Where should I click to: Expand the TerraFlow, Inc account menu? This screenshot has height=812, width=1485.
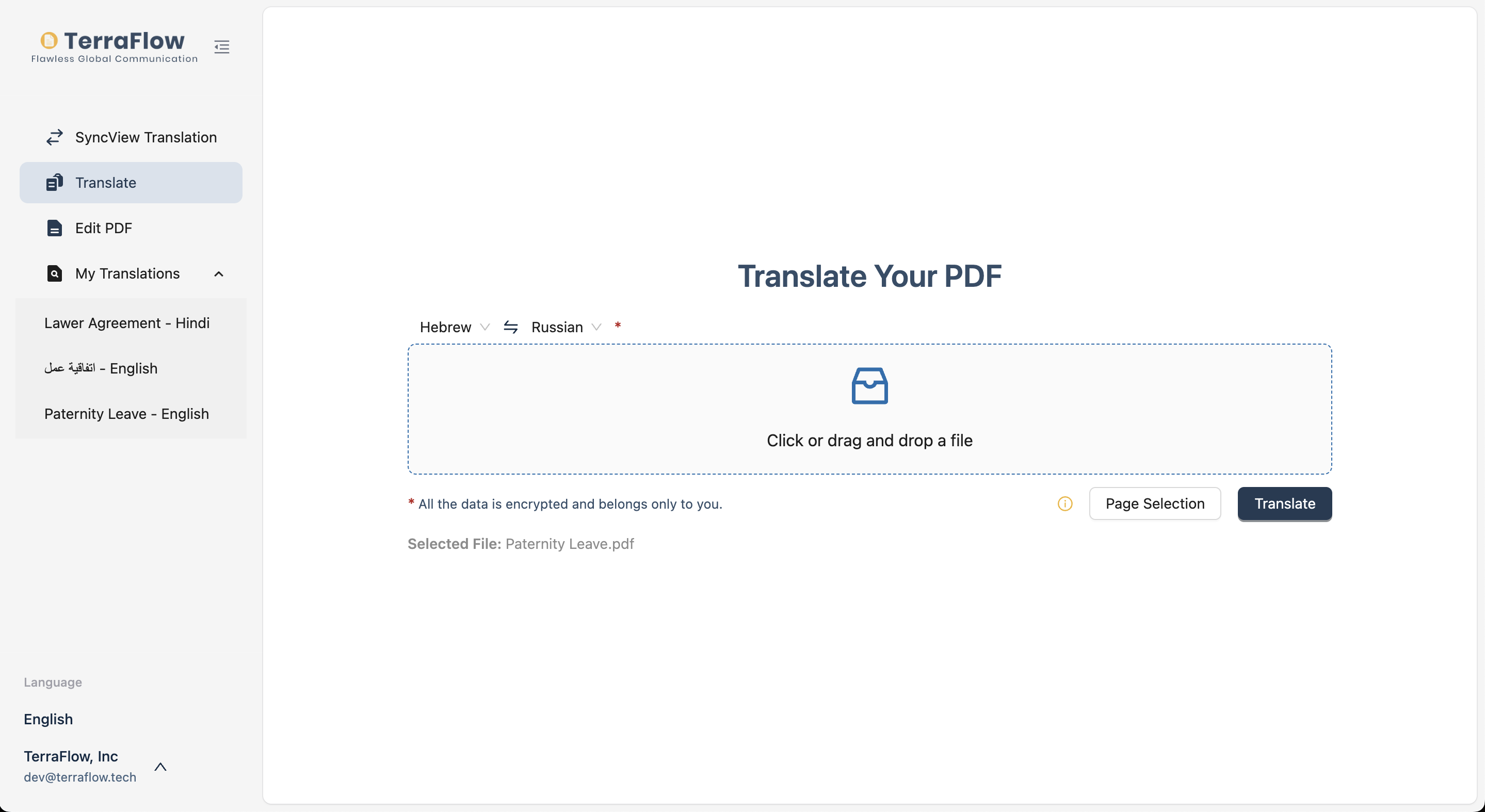pyautogui.click(x=160, y=767)
